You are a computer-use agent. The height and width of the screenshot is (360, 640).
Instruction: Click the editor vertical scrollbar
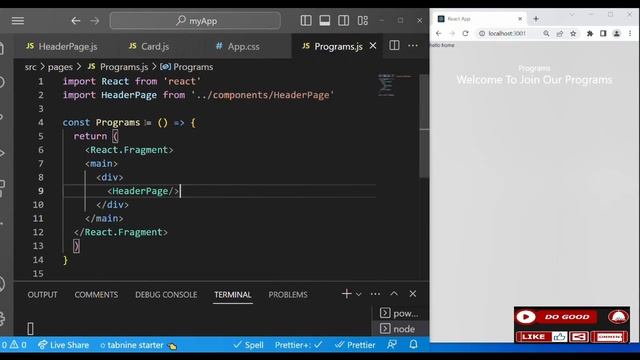(424, 127)
